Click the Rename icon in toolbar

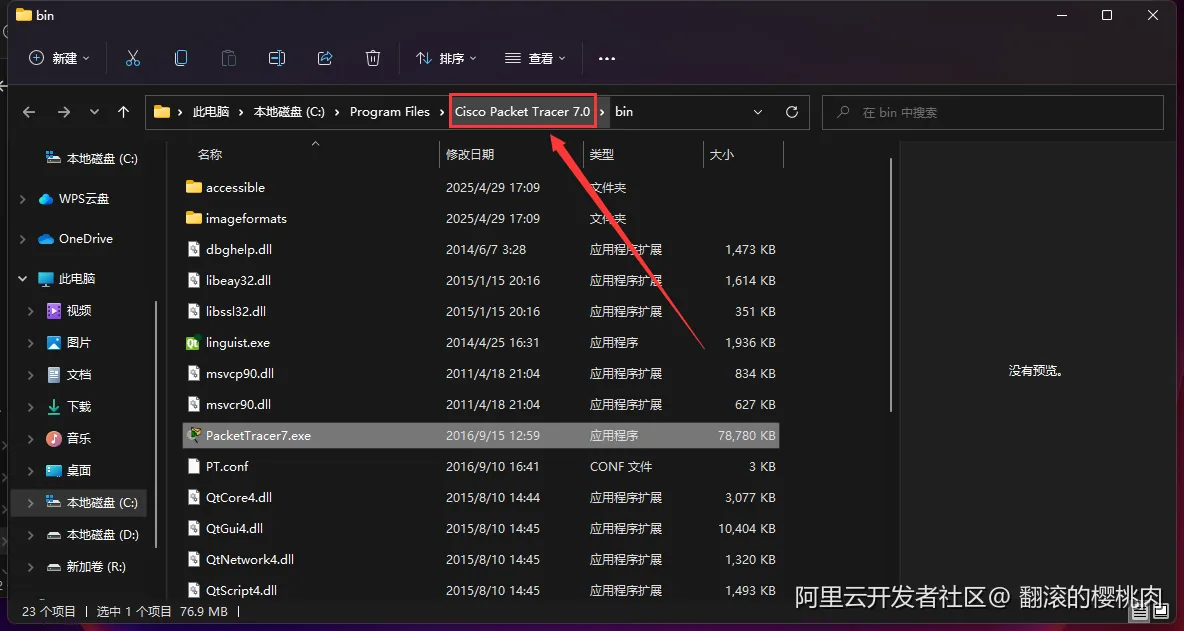pos(277,58)
